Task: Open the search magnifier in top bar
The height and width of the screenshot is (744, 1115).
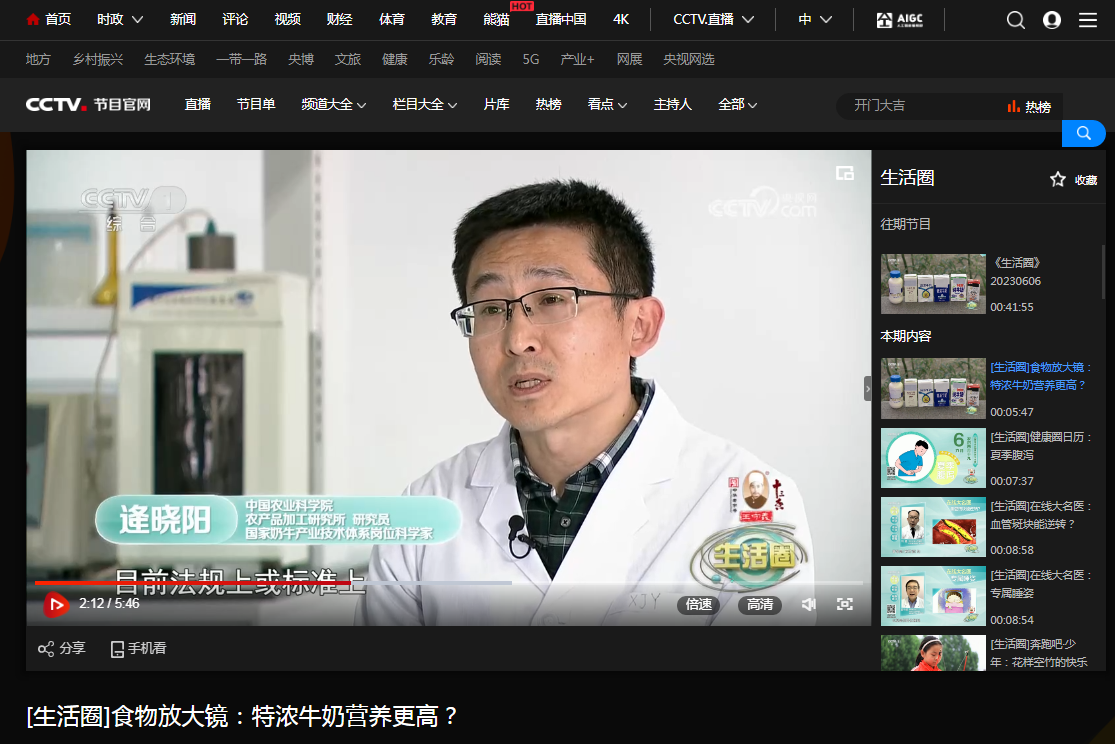Action: [x=1015, y=20]
